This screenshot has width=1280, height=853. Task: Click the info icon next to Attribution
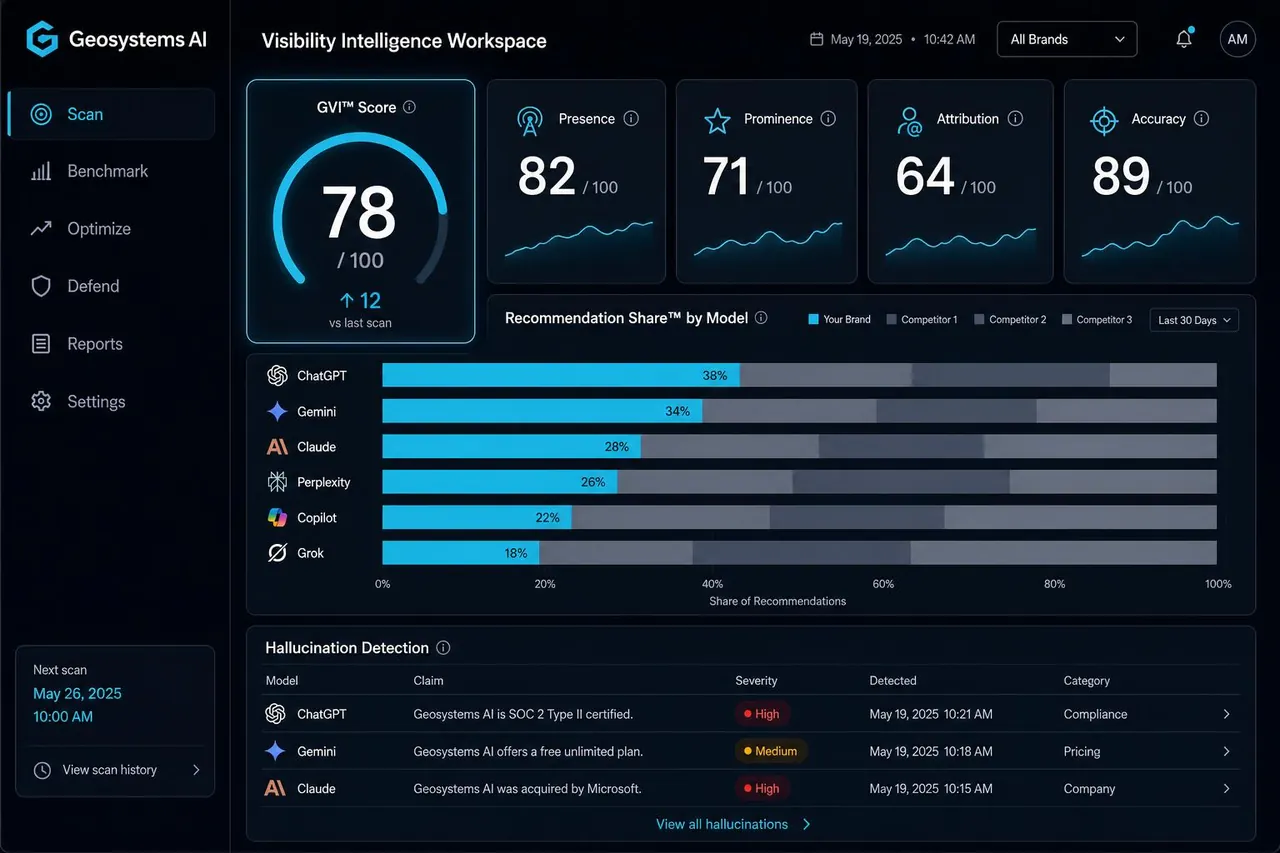tap(1015, 118)
